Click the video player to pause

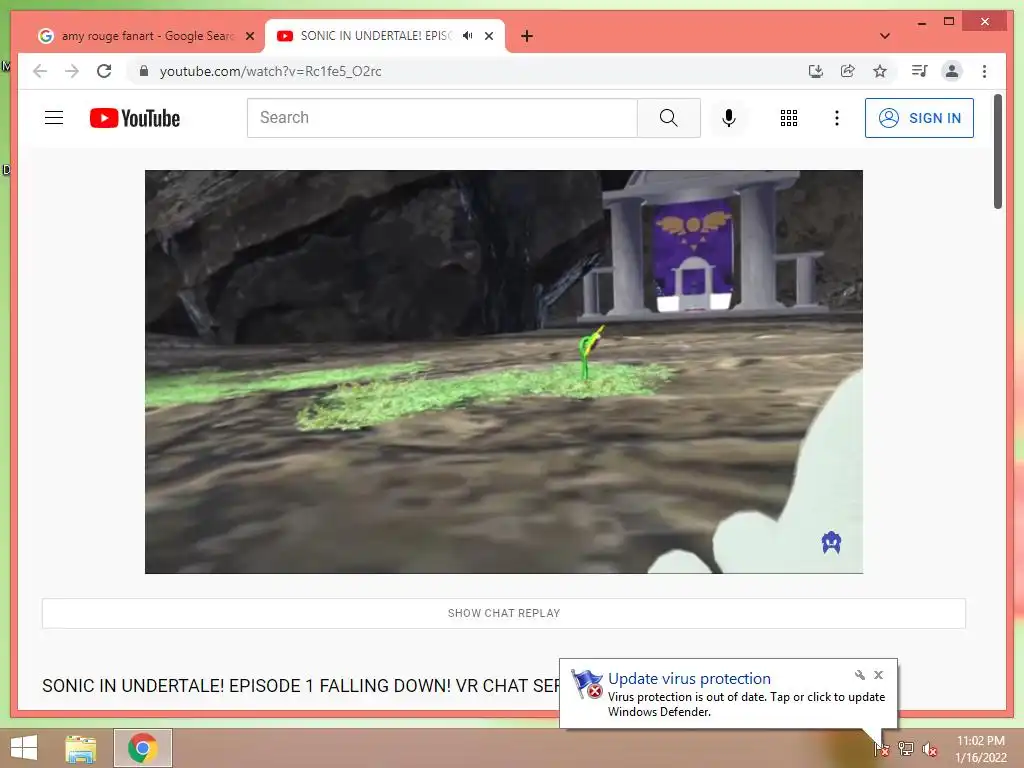coord(504,372)
